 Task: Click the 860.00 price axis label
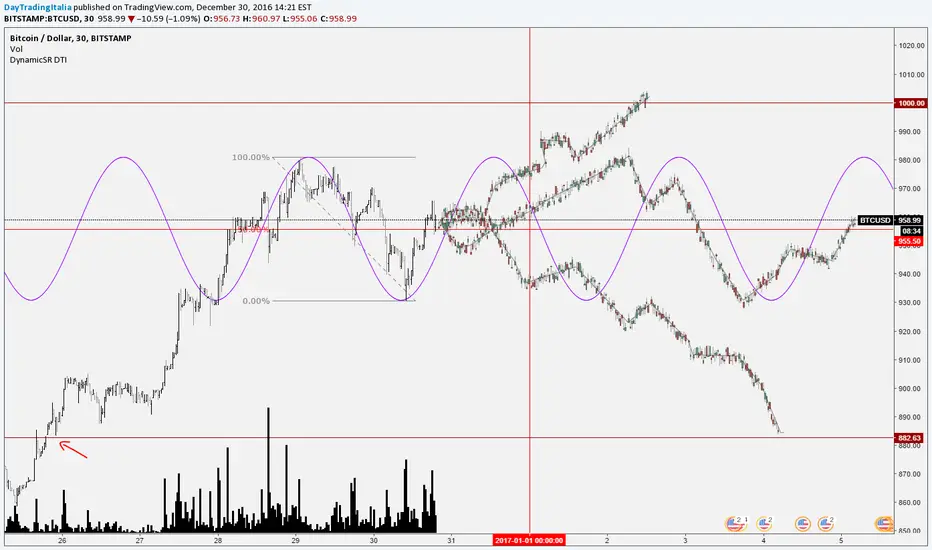click(912, 503)
